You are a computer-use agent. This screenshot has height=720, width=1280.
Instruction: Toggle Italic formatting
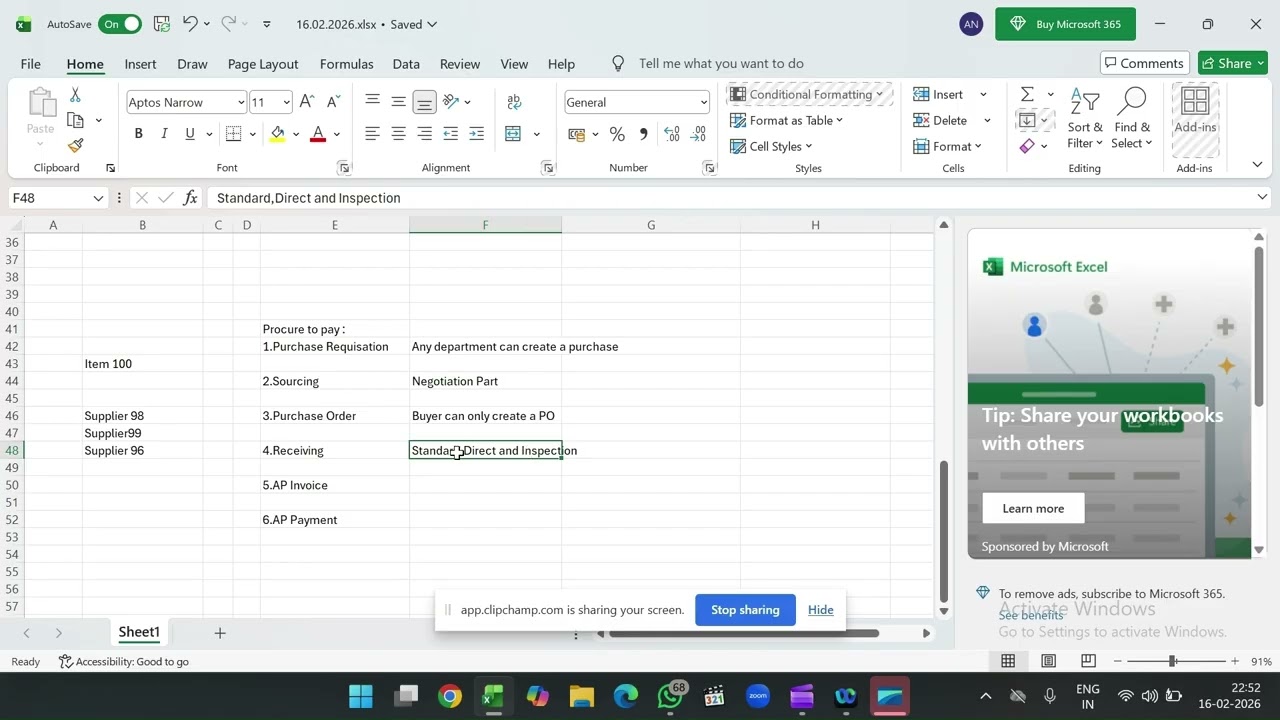coord(164,133)
